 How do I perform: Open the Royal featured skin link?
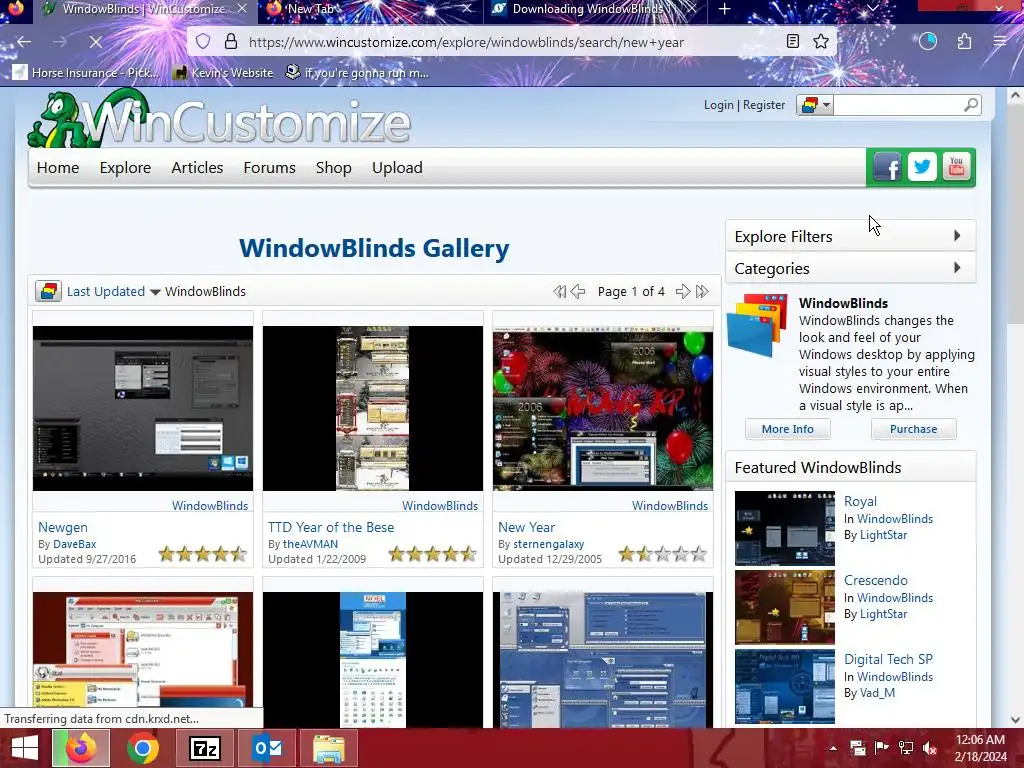tap(860, 502)
